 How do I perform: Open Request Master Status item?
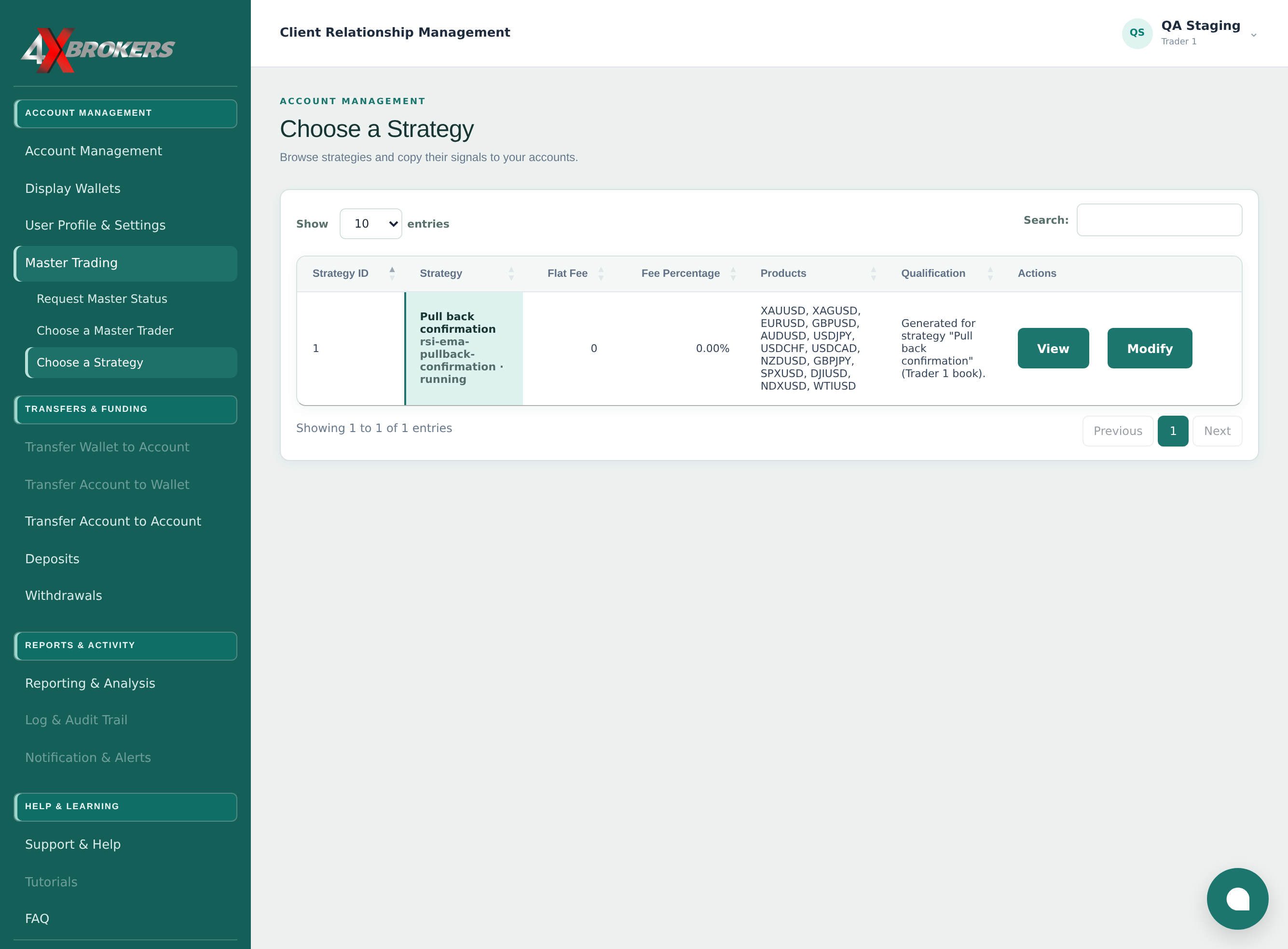click(x=102, y=298)
